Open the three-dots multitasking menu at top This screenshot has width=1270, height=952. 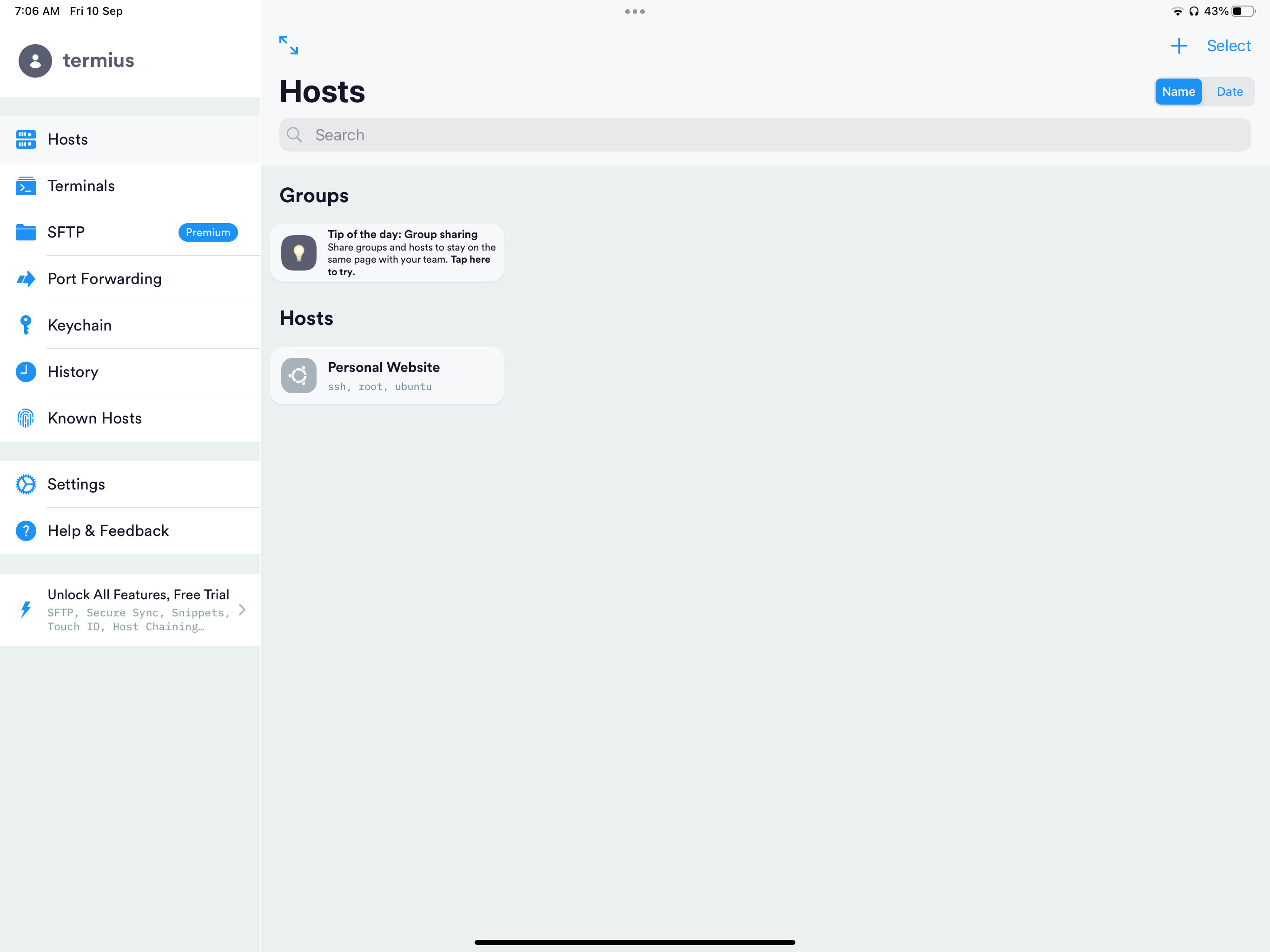coord(635,11)
